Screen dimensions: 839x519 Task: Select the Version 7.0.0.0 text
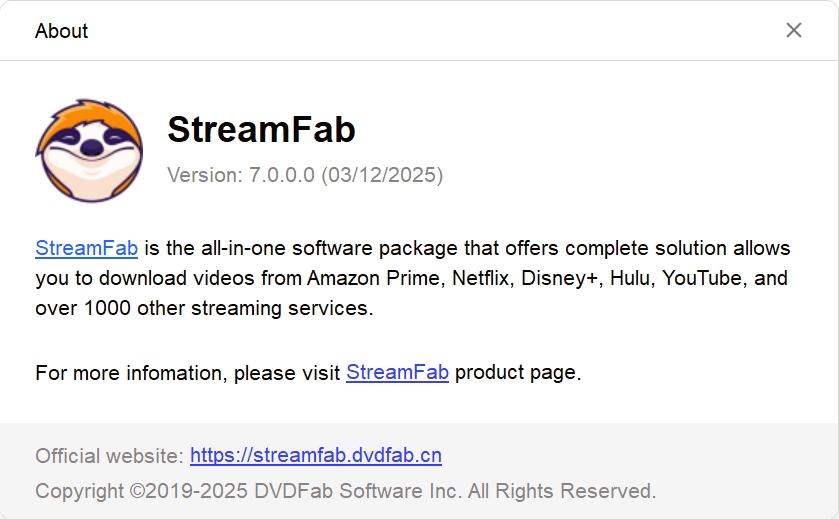(240, 175)
